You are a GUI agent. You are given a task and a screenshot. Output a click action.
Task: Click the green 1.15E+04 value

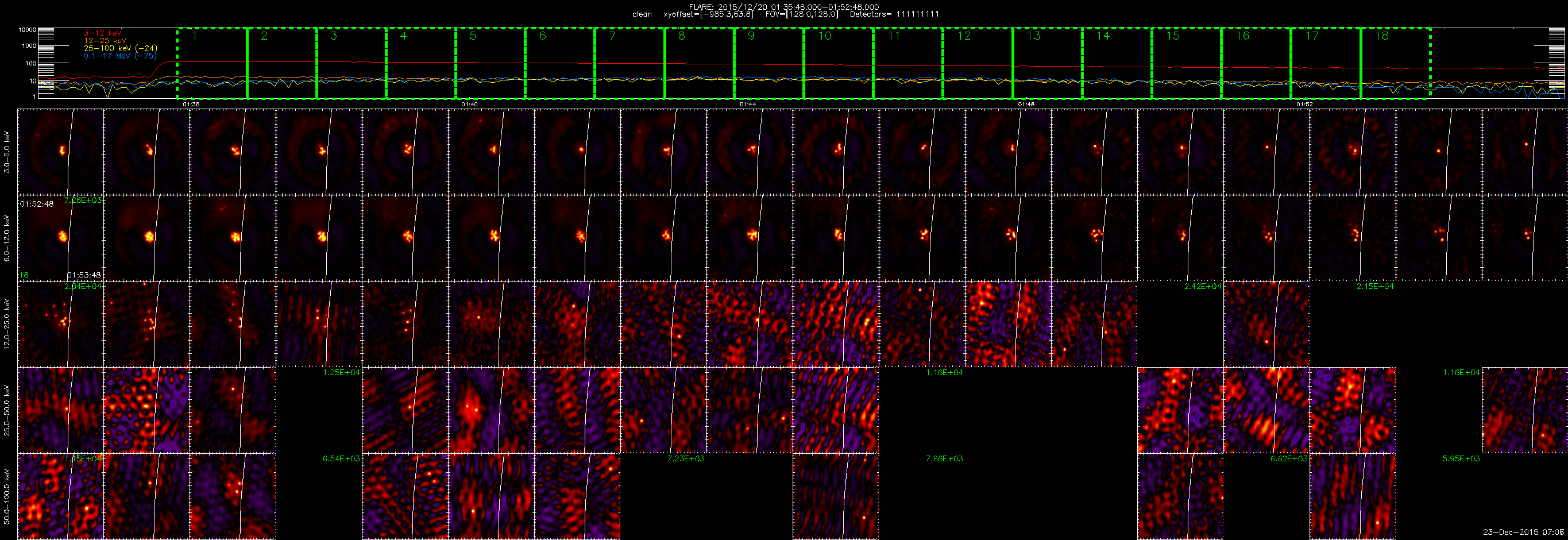[x=83, y=458]
